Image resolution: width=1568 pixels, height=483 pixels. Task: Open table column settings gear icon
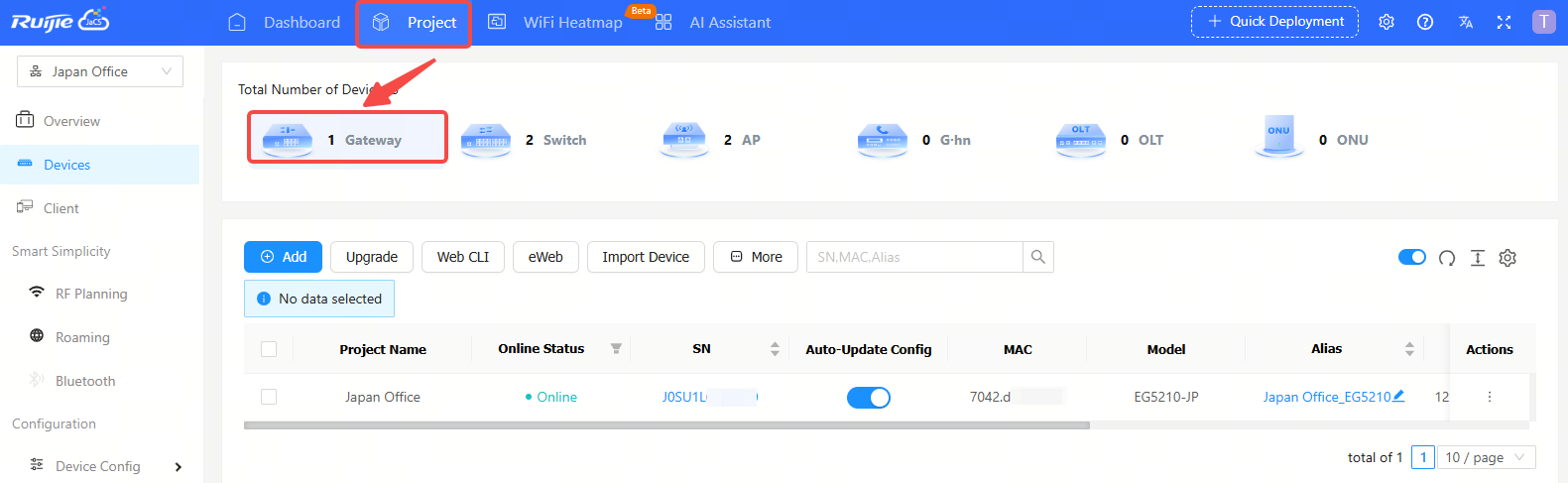[x=1508, y=258]
